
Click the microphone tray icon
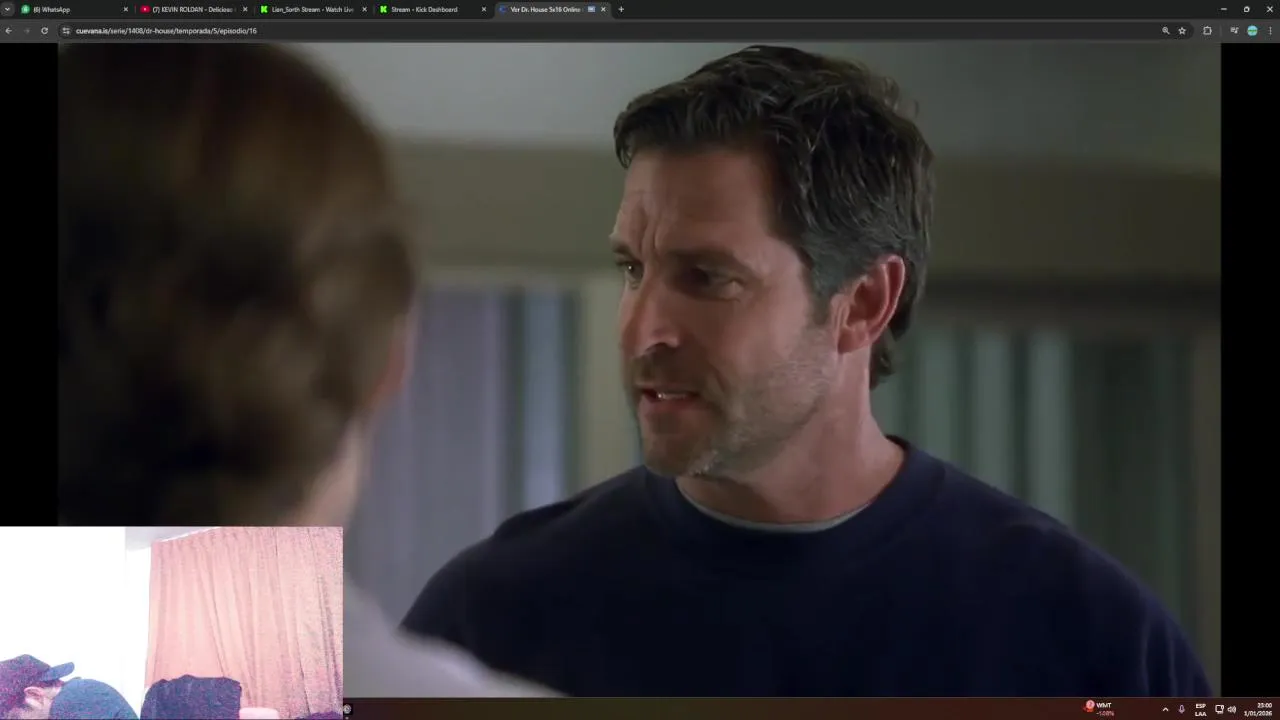click(1181, 709)
